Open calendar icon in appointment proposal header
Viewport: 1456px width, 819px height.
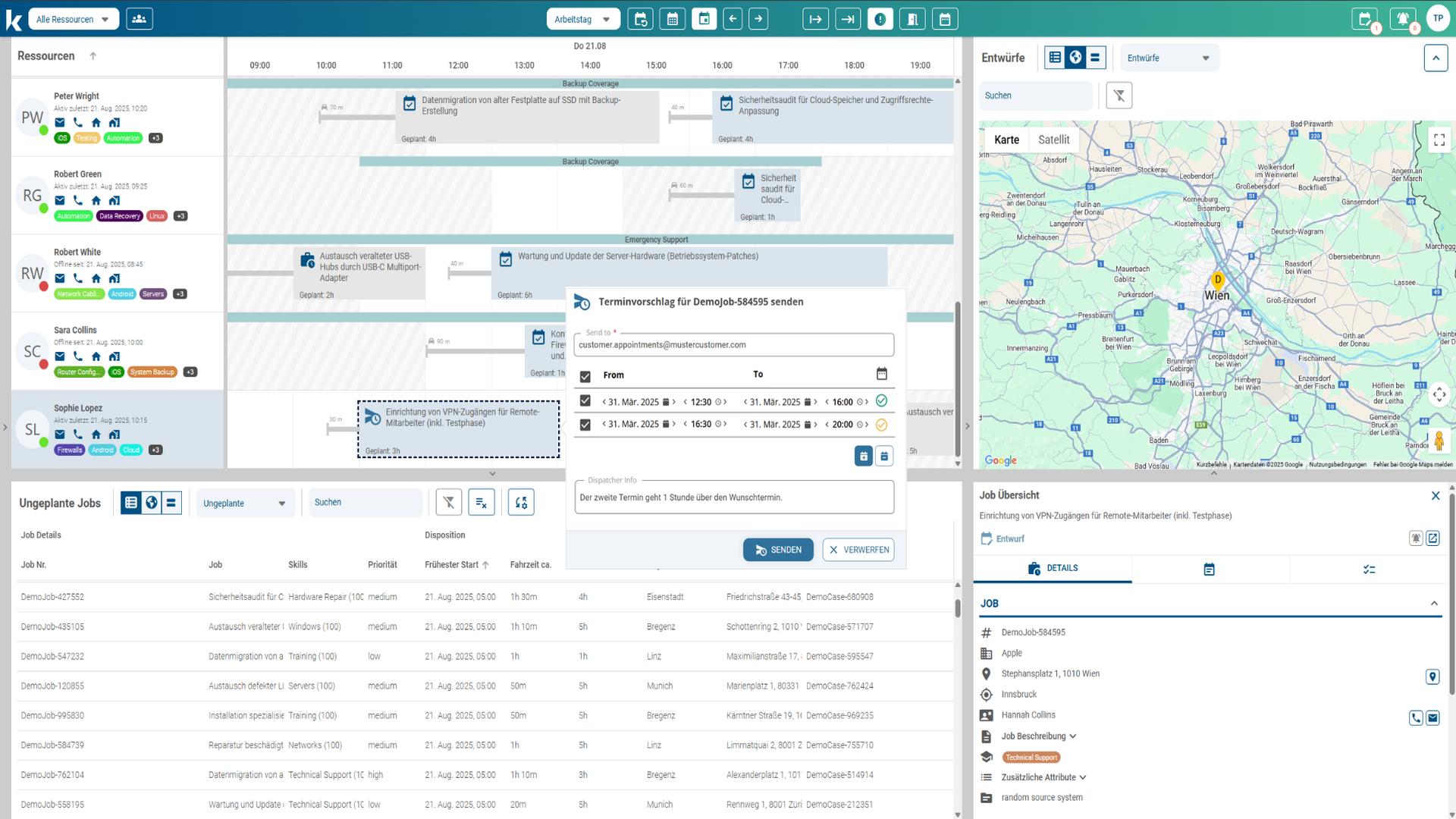coord(881,374)
